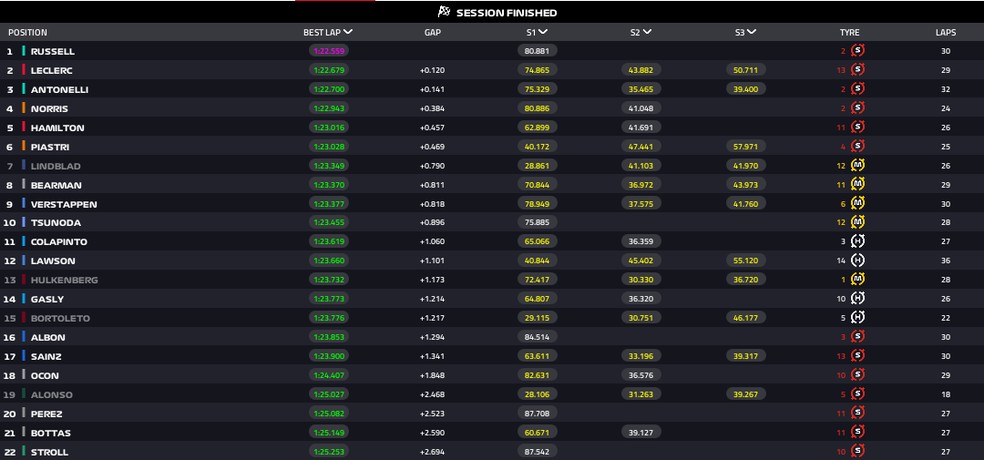Click Piastri's soft tyre icon

[857, 146]
